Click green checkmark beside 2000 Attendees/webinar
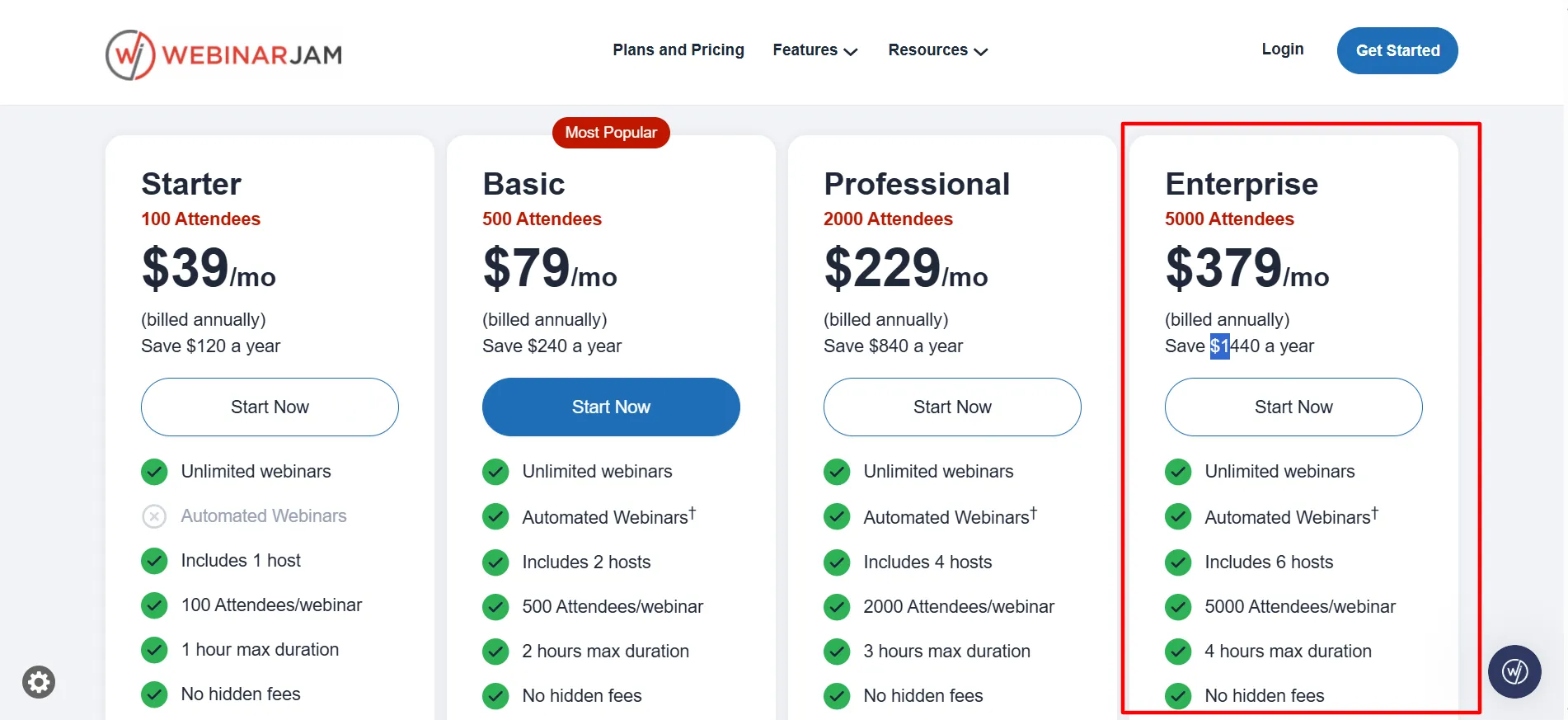This screenshot has height=720, width=1568. (837, 607)
